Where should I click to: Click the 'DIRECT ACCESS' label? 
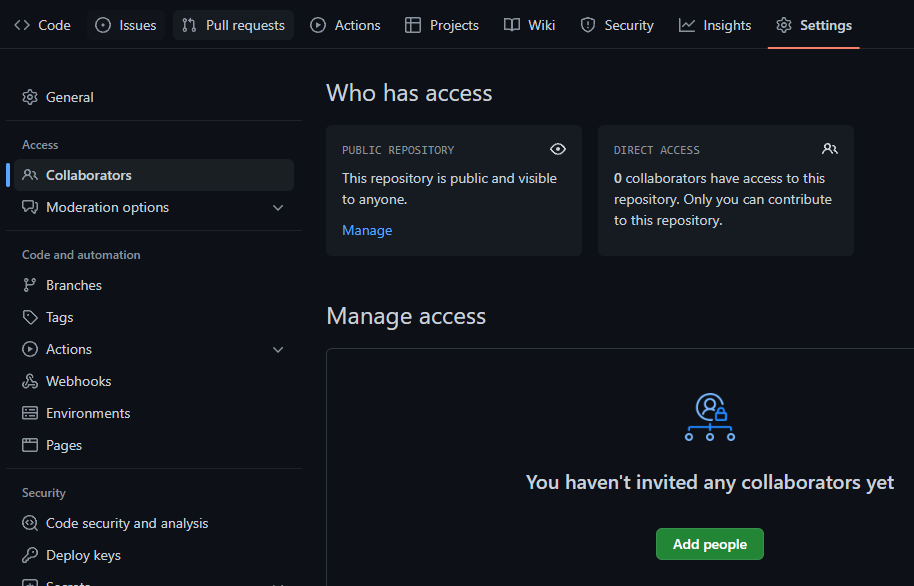(x=656, y=150)
